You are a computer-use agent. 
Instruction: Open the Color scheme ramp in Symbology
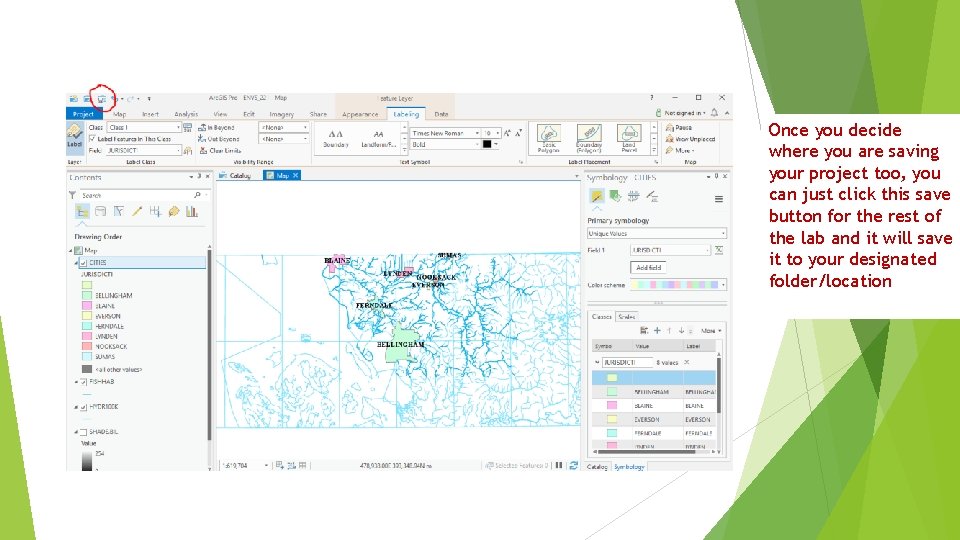[678, 285]
